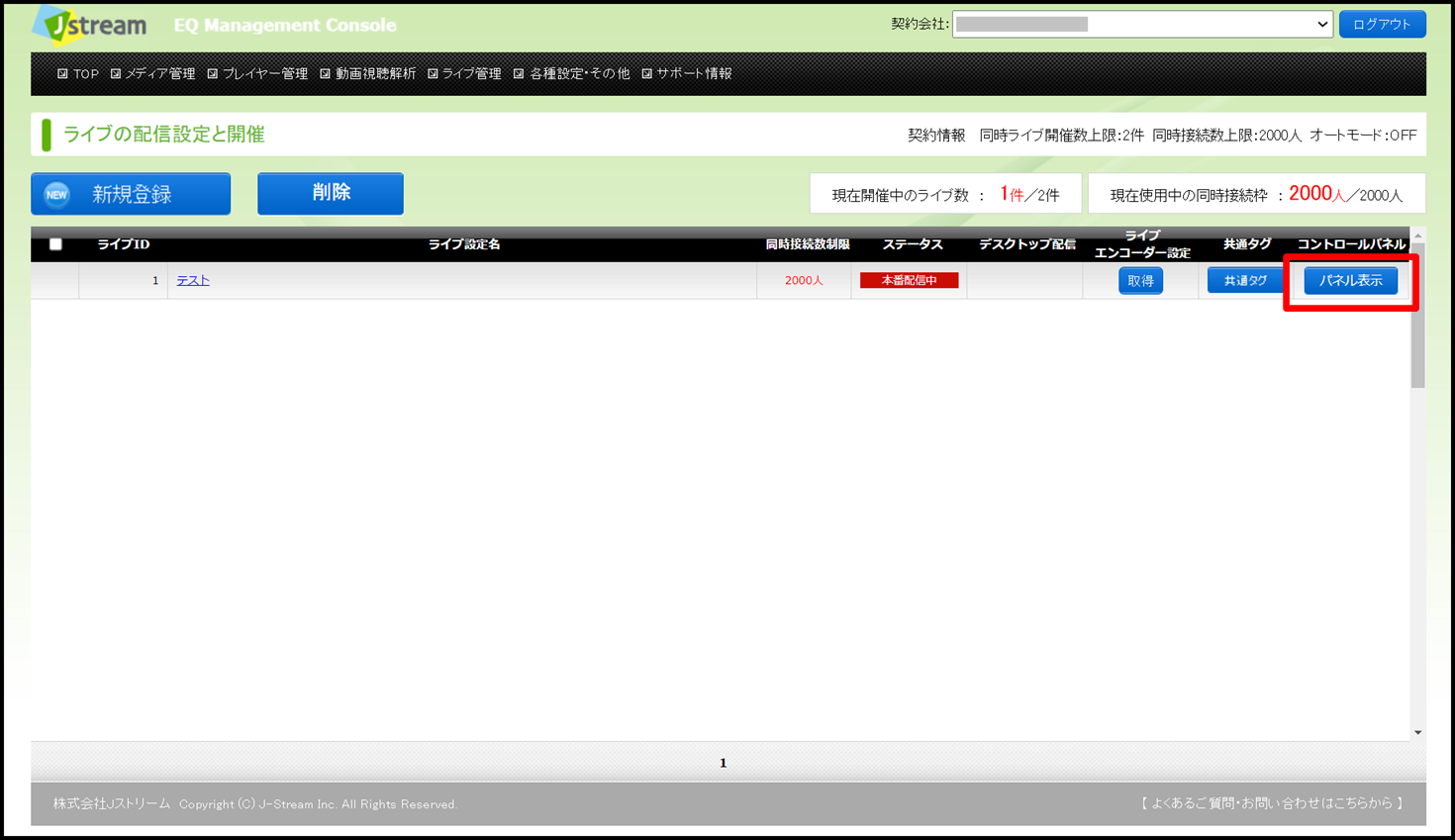Screen dimensions: 1455x840
Task: Click the 現在使用中の同時接続枠 counter
Action: [x=1257, y=194]
